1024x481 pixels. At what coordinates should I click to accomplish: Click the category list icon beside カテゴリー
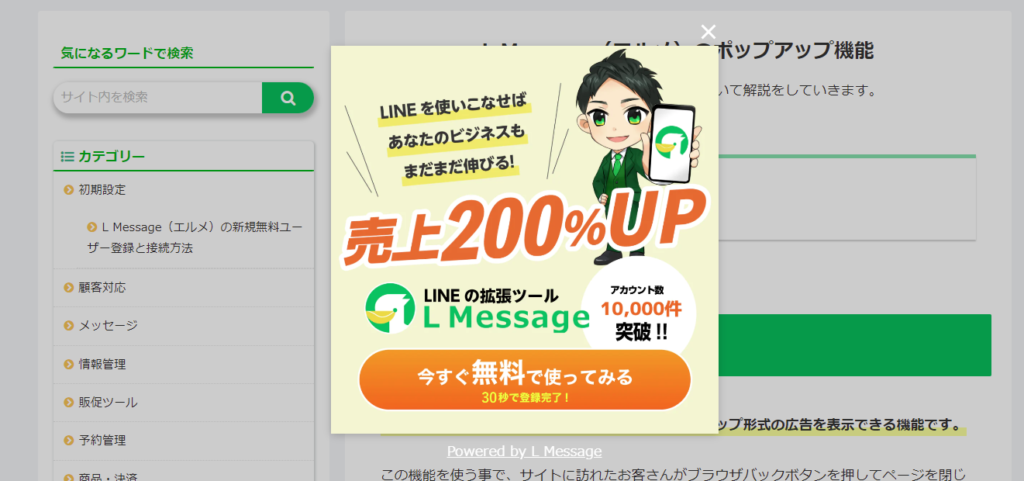[x=67, y=157]
